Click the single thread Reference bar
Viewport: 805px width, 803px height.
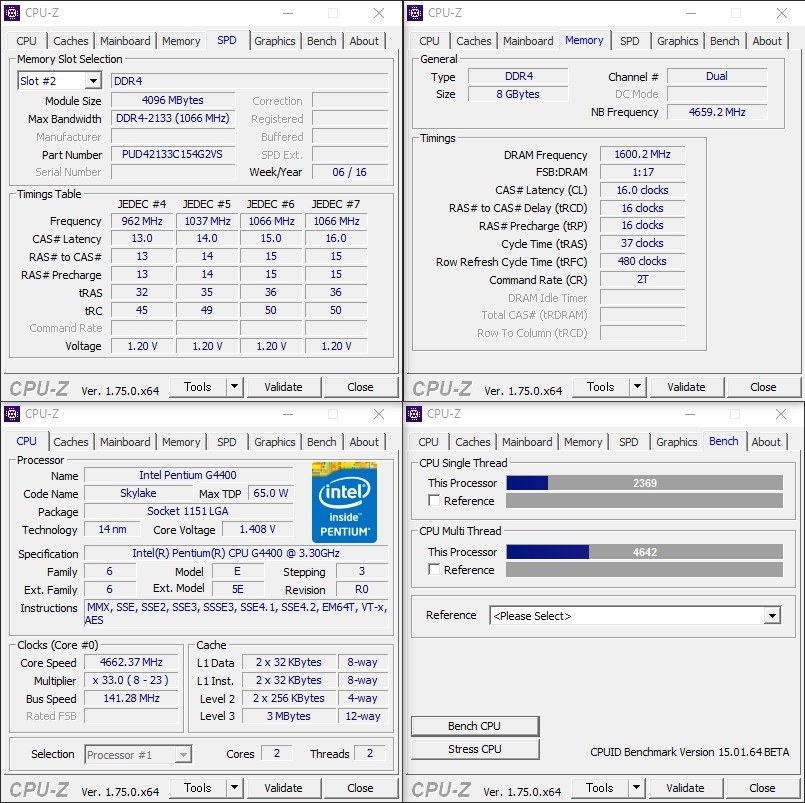(x=644, y=501)
